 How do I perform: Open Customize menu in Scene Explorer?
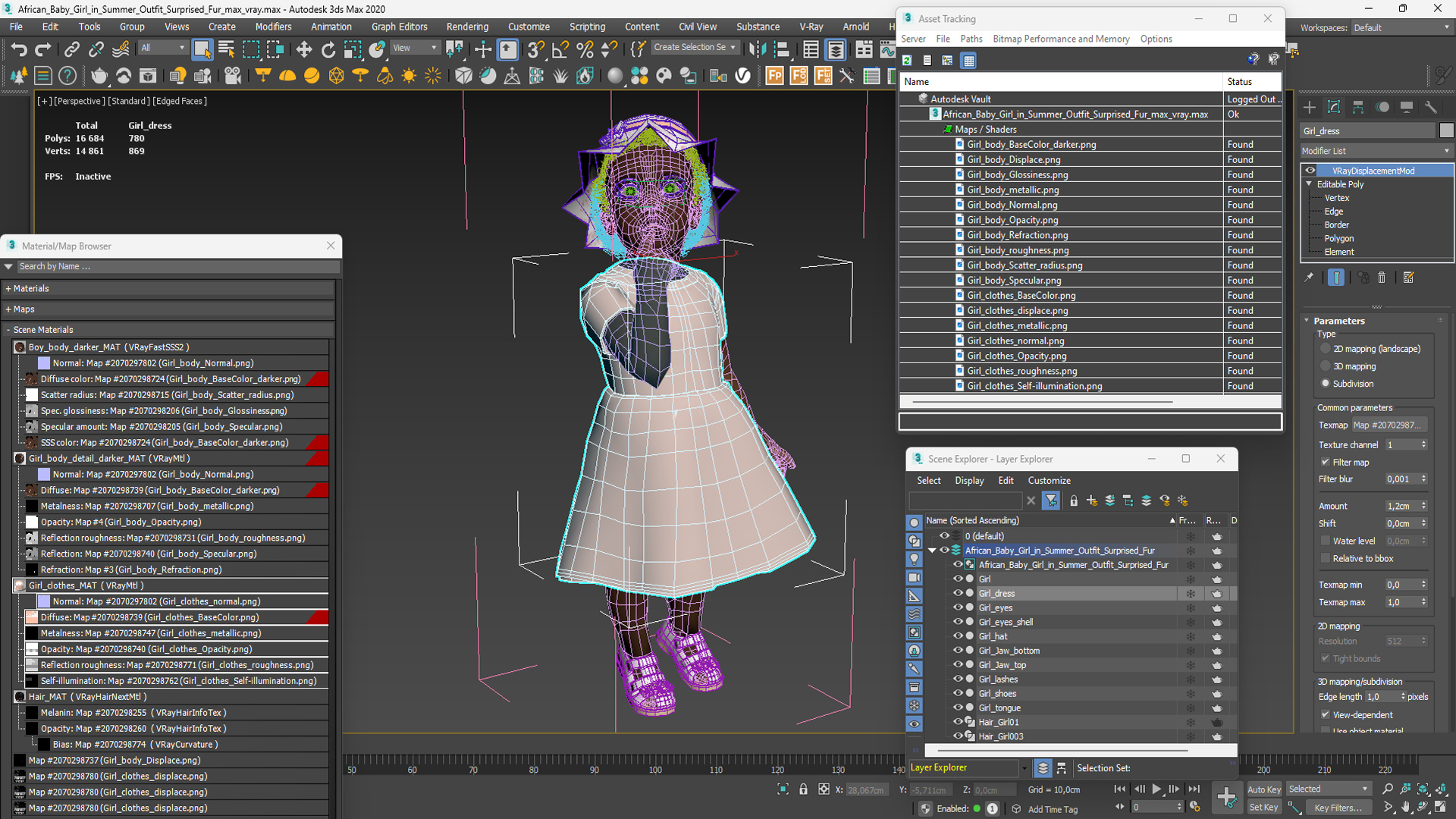1049,480
